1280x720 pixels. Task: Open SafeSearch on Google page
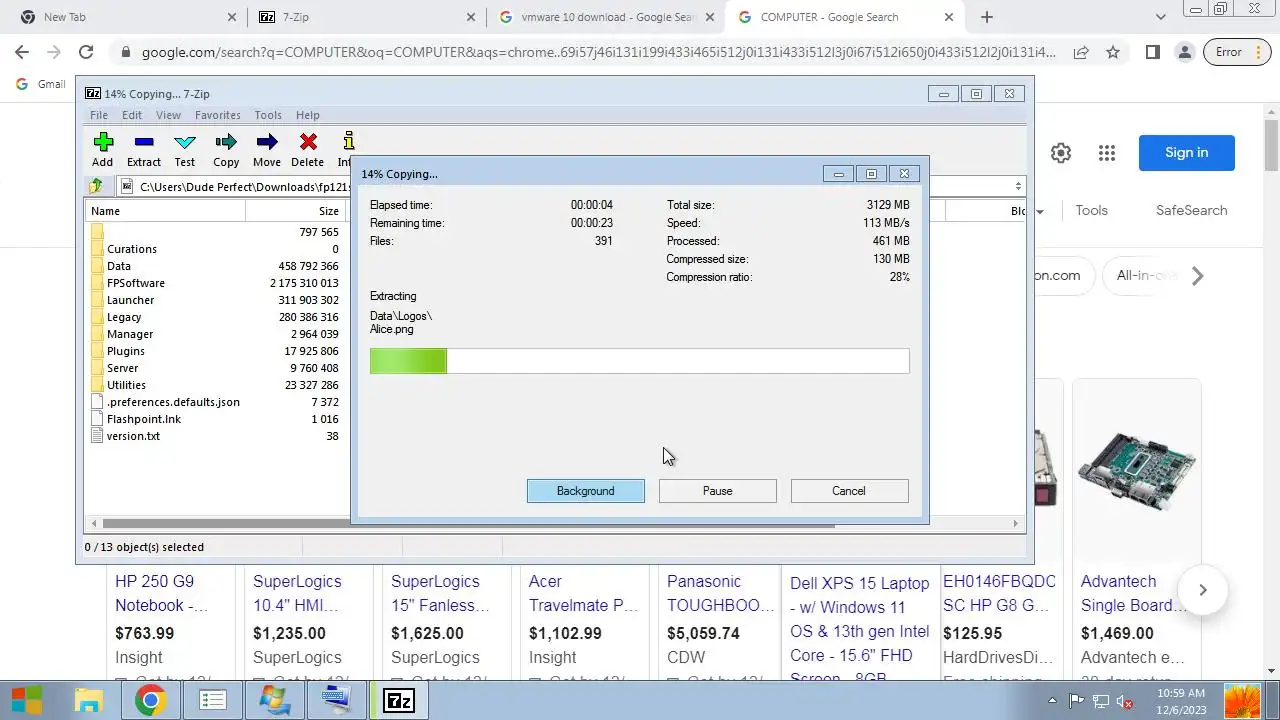(1191, 210)
